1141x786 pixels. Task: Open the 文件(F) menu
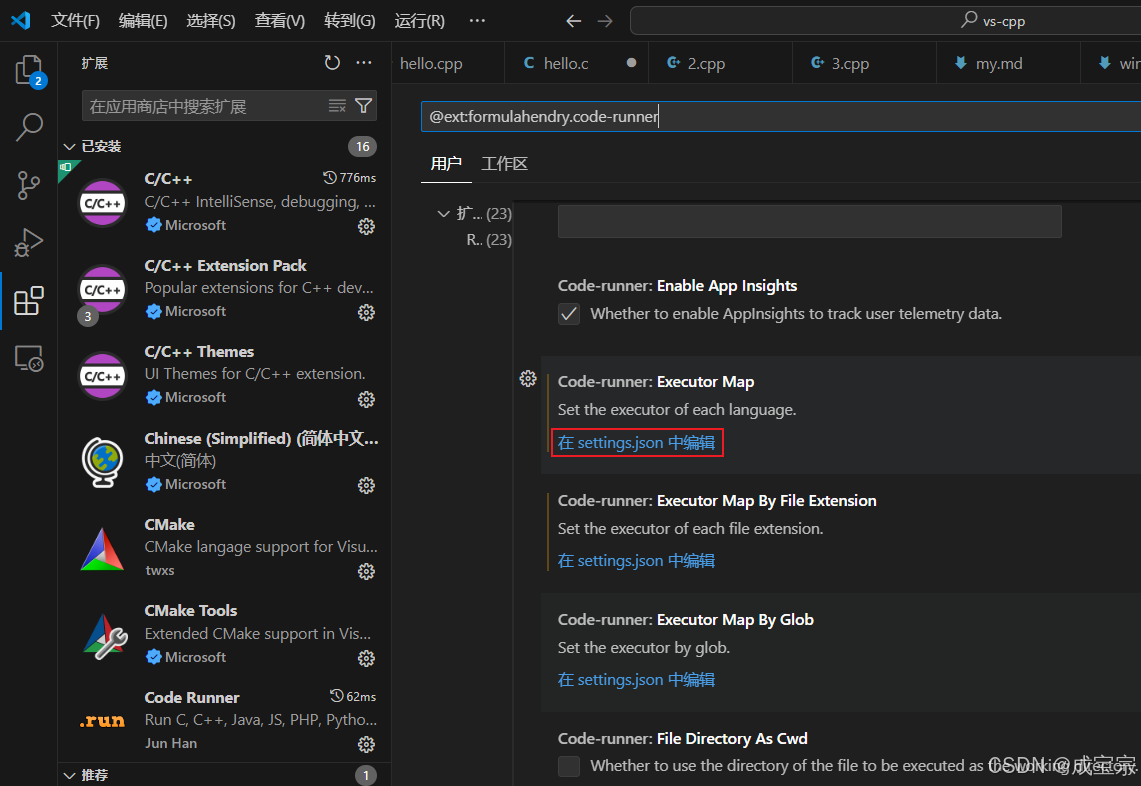click(75, 20)
